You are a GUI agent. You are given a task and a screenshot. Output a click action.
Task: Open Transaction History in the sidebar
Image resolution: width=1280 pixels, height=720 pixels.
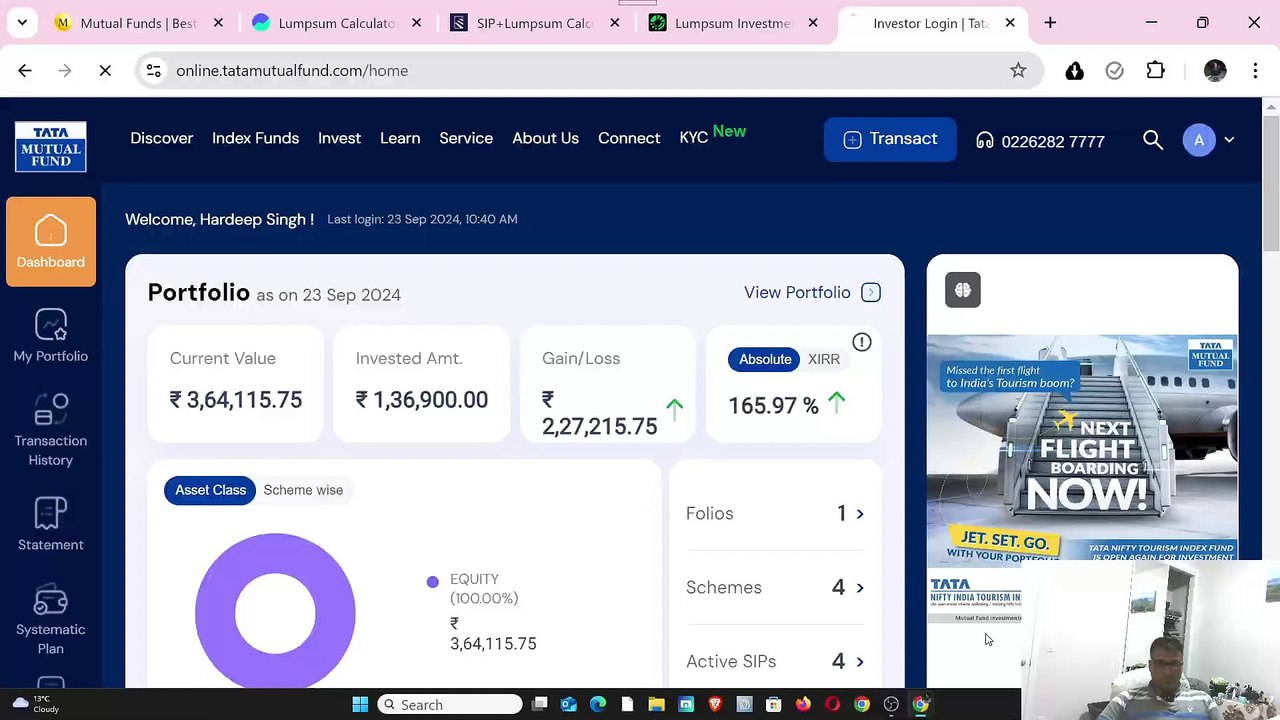[x=51, y=430]
